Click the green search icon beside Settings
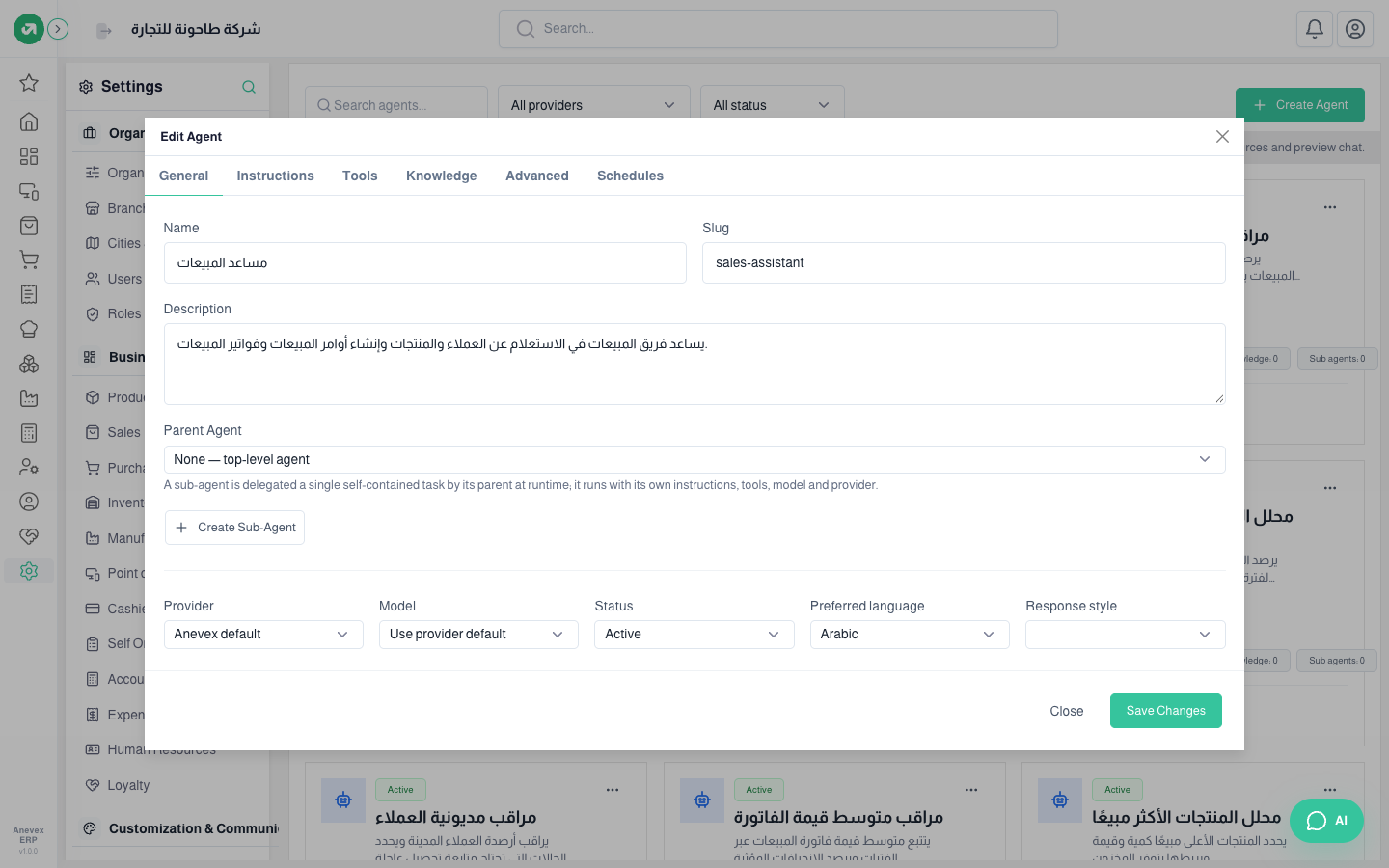 coord(249,87)
